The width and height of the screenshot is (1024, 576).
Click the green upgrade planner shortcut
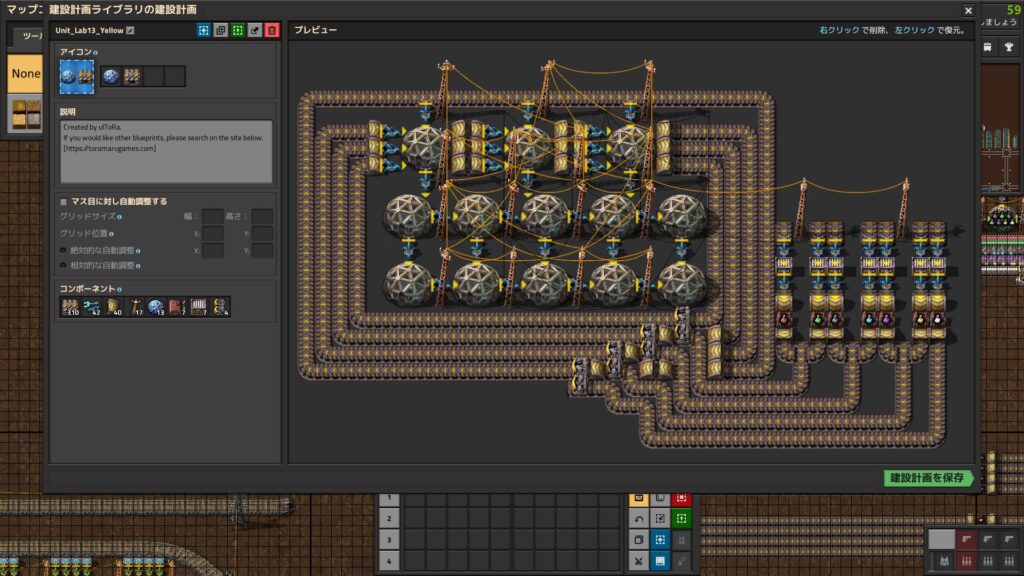(x=682, y=519)
